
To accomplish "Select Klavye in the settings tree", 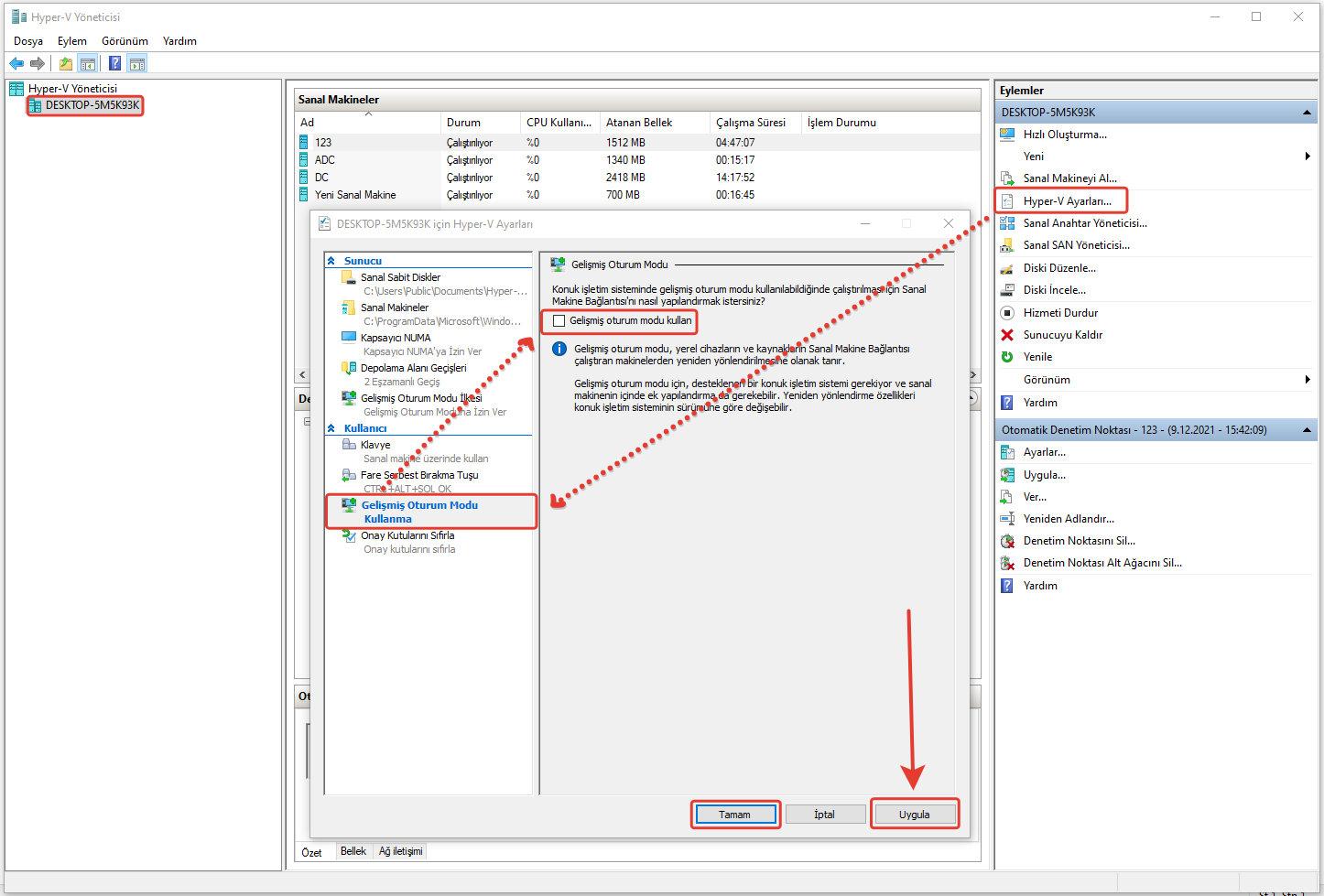I will coord(375,445).
